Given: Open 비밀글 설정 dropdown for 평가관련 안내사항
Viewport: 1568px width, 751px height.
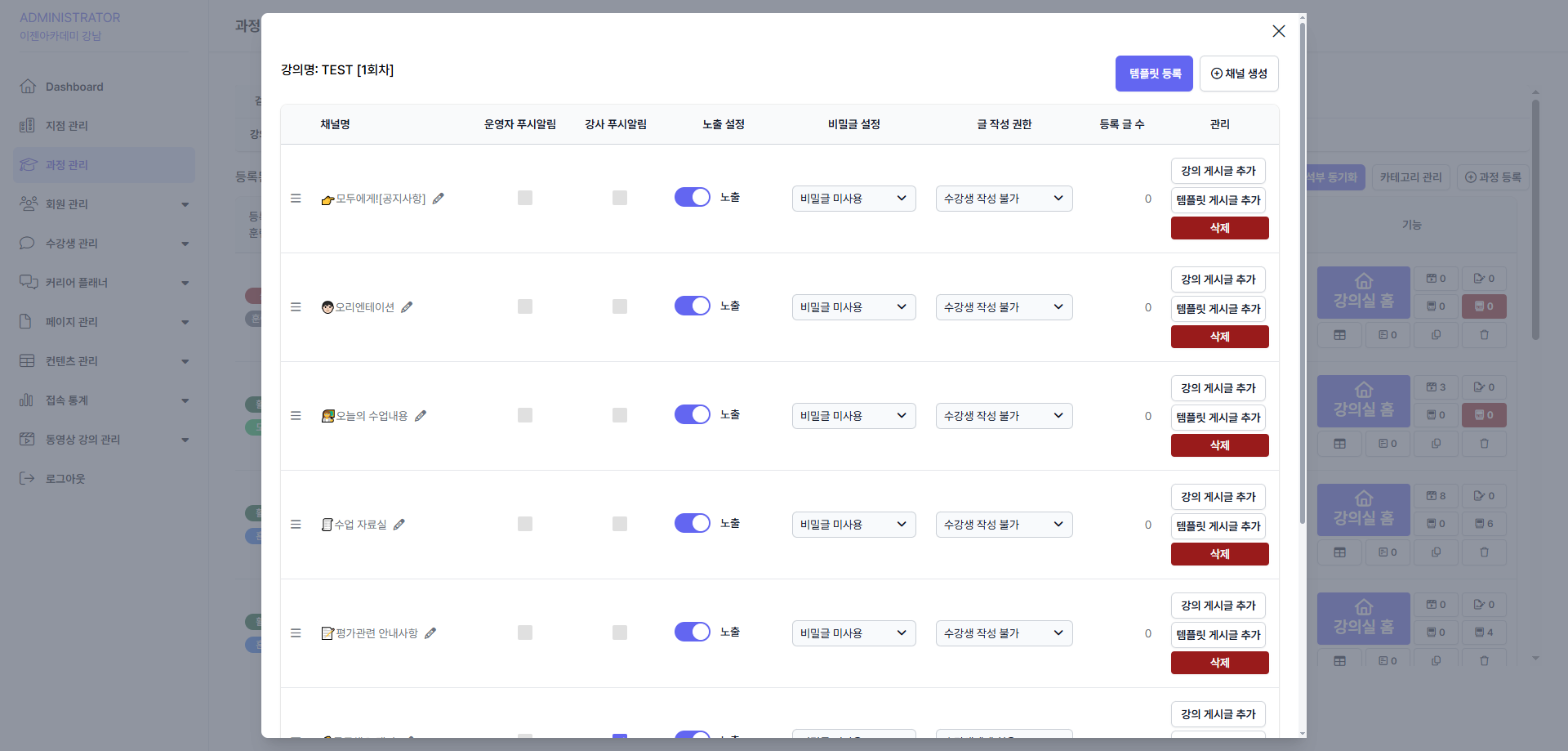Looking at the screenshot, I should coord(853,633).
